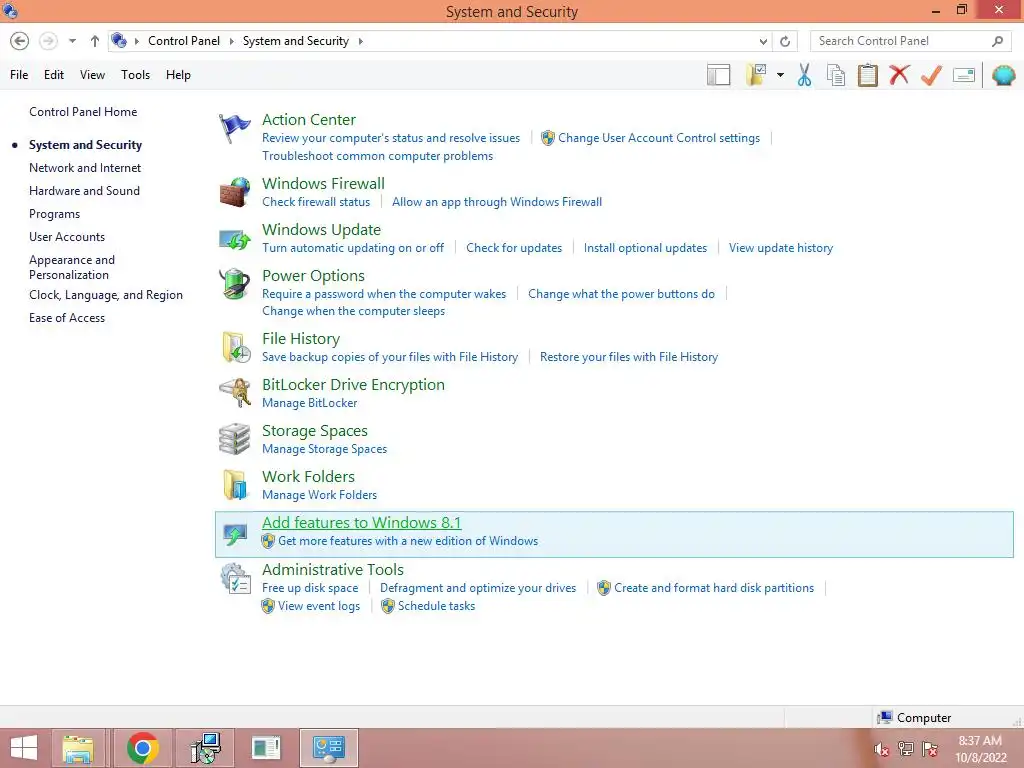Click the search magnifier icon
1024x768 pixels.
(x=997, y=41)
